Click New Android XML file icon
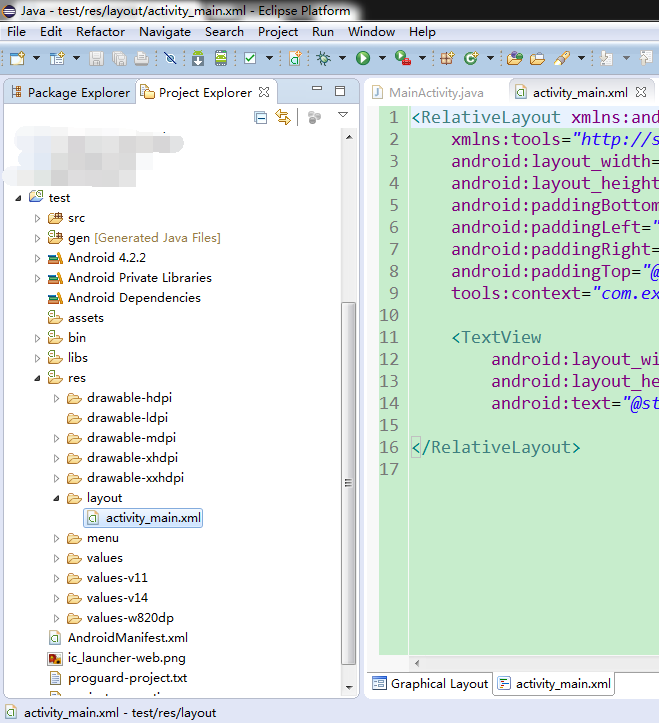This screenshot has width=659, height=723. pyautogui.click(x=295, y=59)
